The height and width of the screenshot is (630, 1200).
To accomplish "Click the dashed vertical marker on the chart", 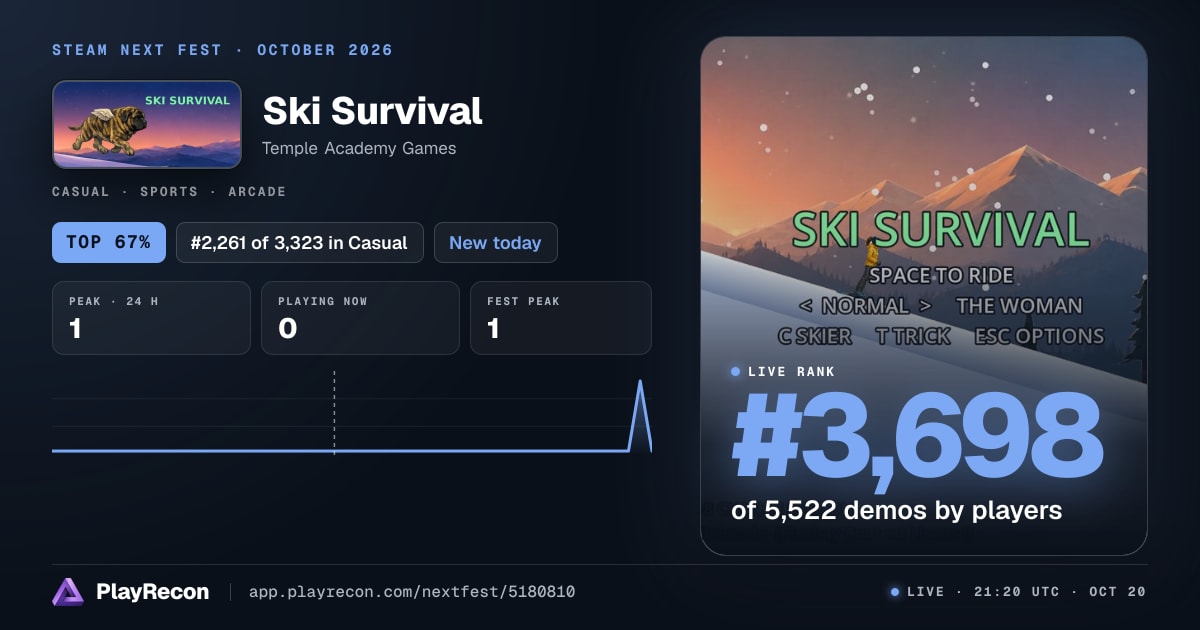I will coord(334,412).
